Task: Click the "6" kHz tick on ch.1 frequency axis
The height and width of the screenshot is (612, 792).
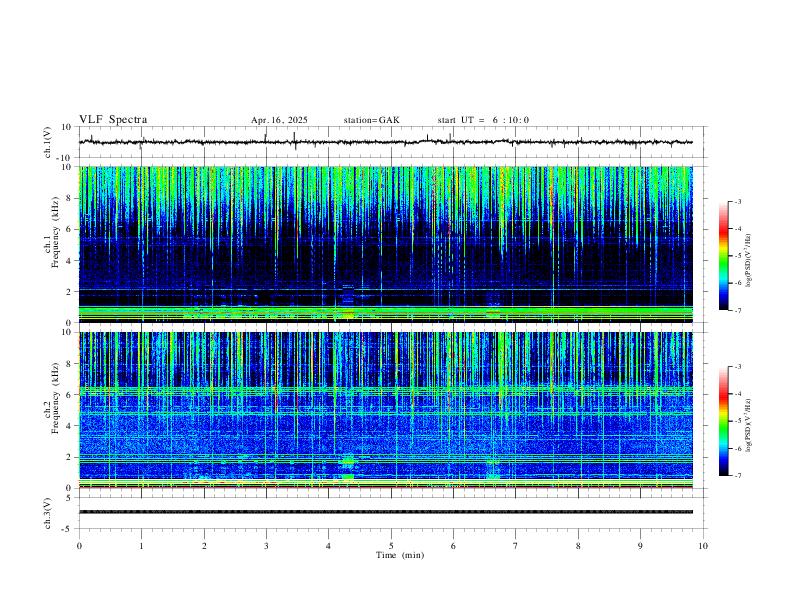Action: pos(69,229)
